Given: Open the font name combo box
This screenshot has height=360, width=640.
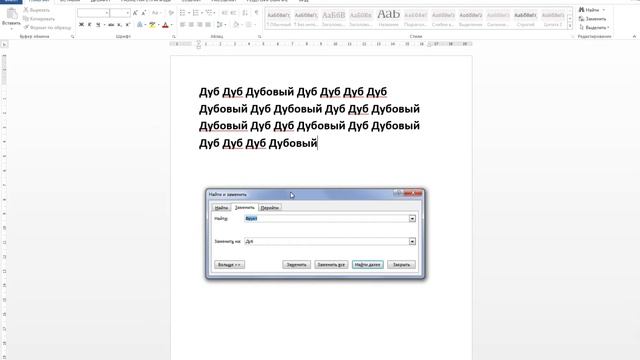Looking at the screenshot, I should point(93,13).
